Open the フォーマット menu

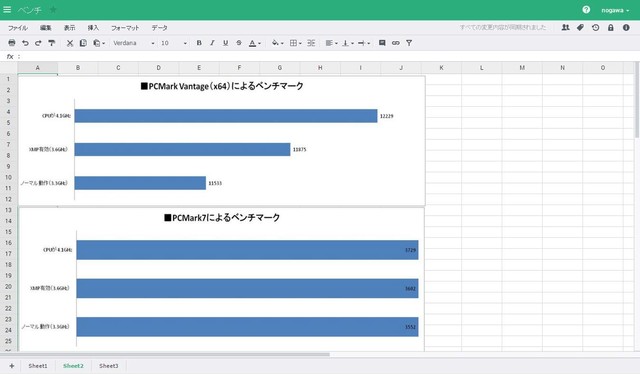(125, 28)
